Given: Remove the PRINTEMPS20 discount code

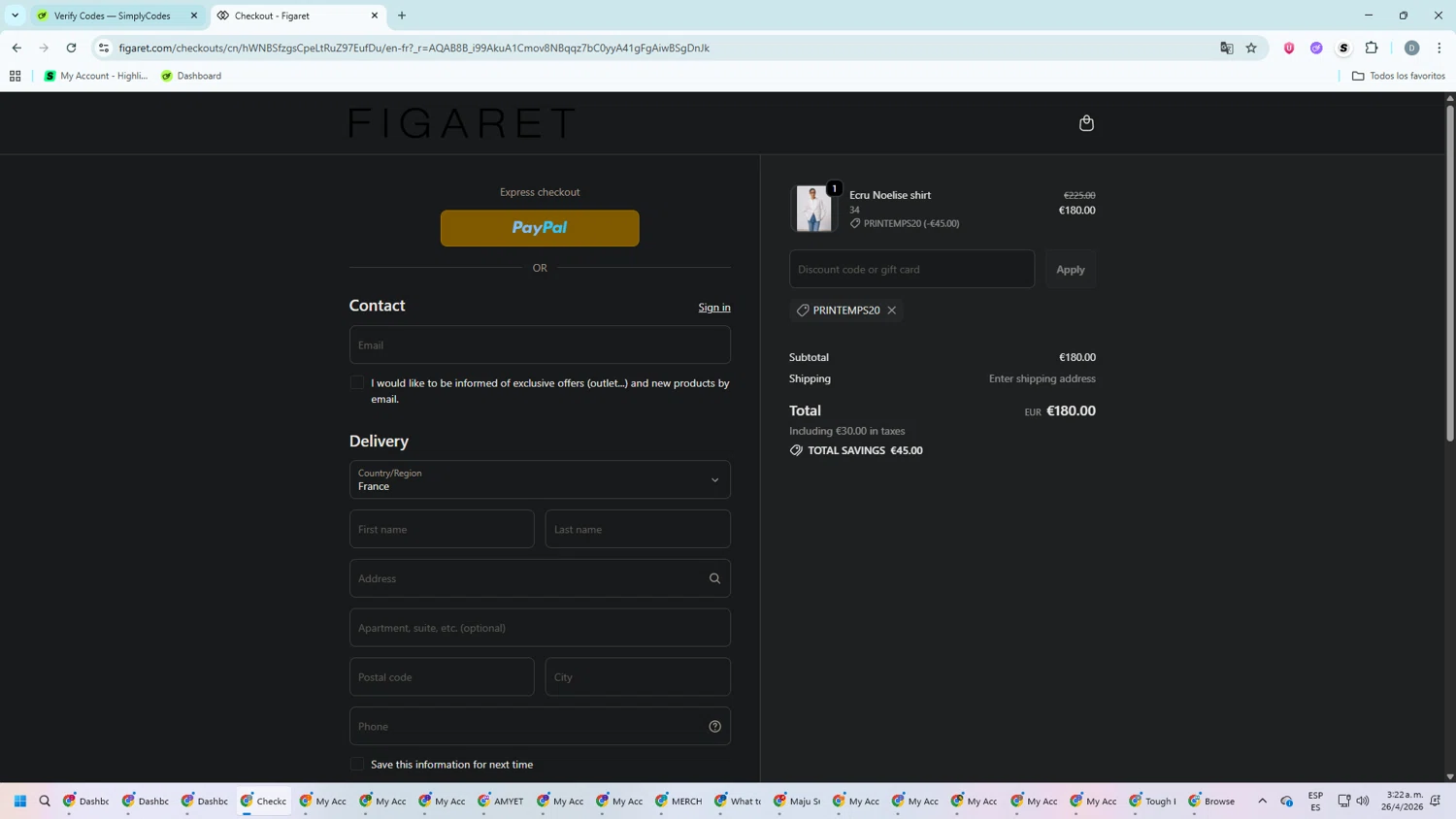Looking at the screenshot, I should tap(891, 311).
